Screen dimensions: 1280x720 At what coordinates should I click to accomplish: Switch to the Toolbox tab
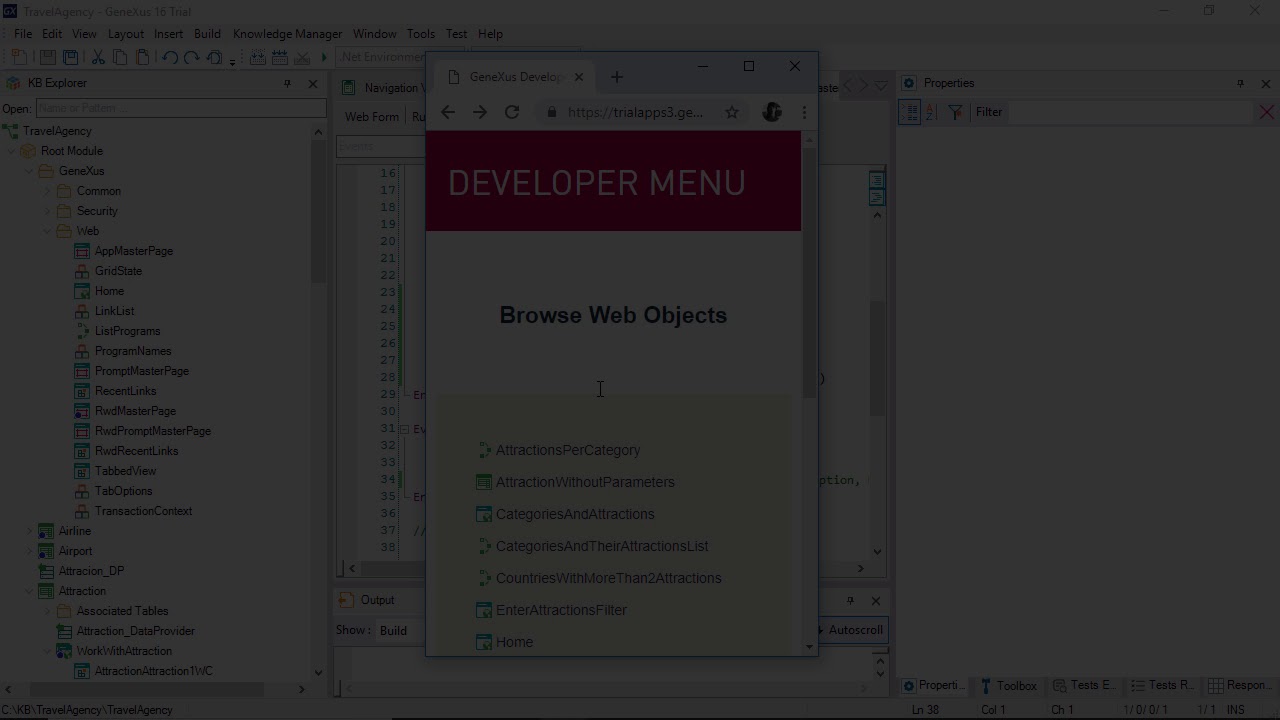point(1008,685)
